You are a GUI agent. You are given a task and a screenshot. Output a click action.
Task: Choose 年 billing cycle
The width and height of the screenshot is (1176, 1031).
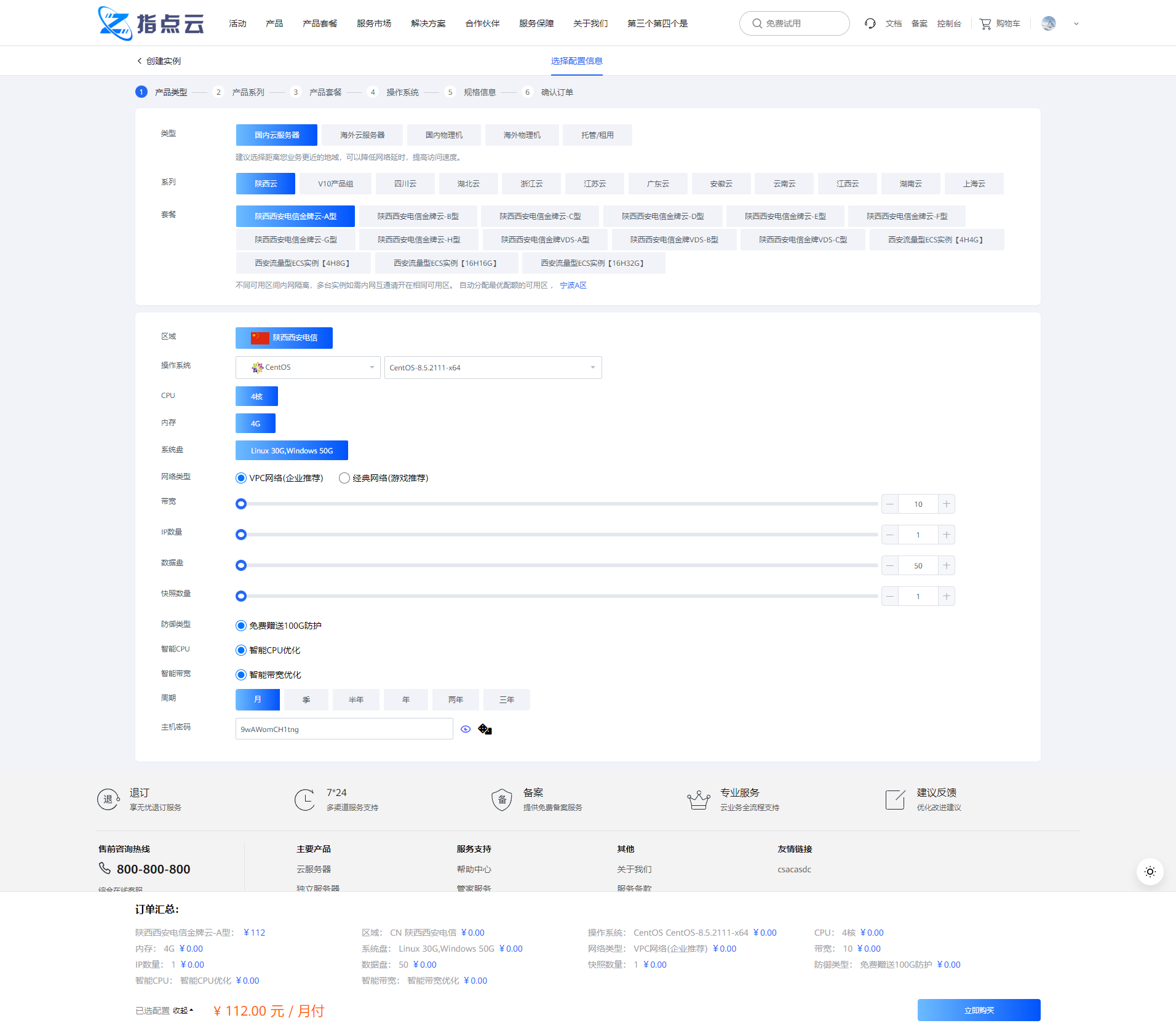click(x=406, y=699)
